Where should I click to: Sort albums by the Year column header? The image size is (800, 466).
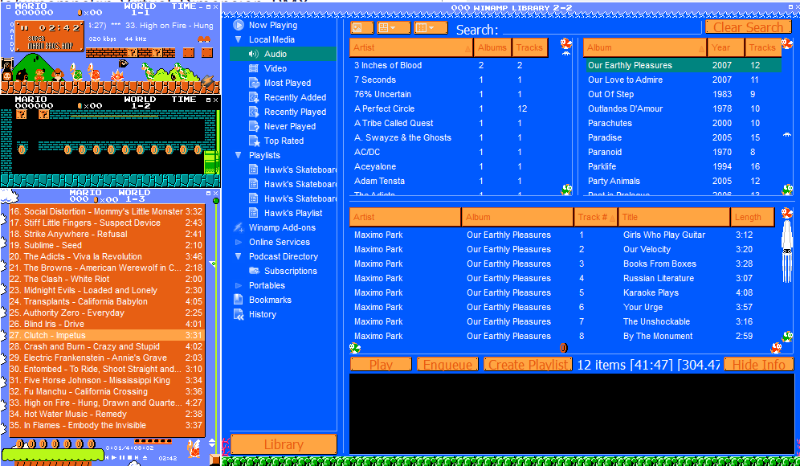pyautogui.click(x=726, y=47)
